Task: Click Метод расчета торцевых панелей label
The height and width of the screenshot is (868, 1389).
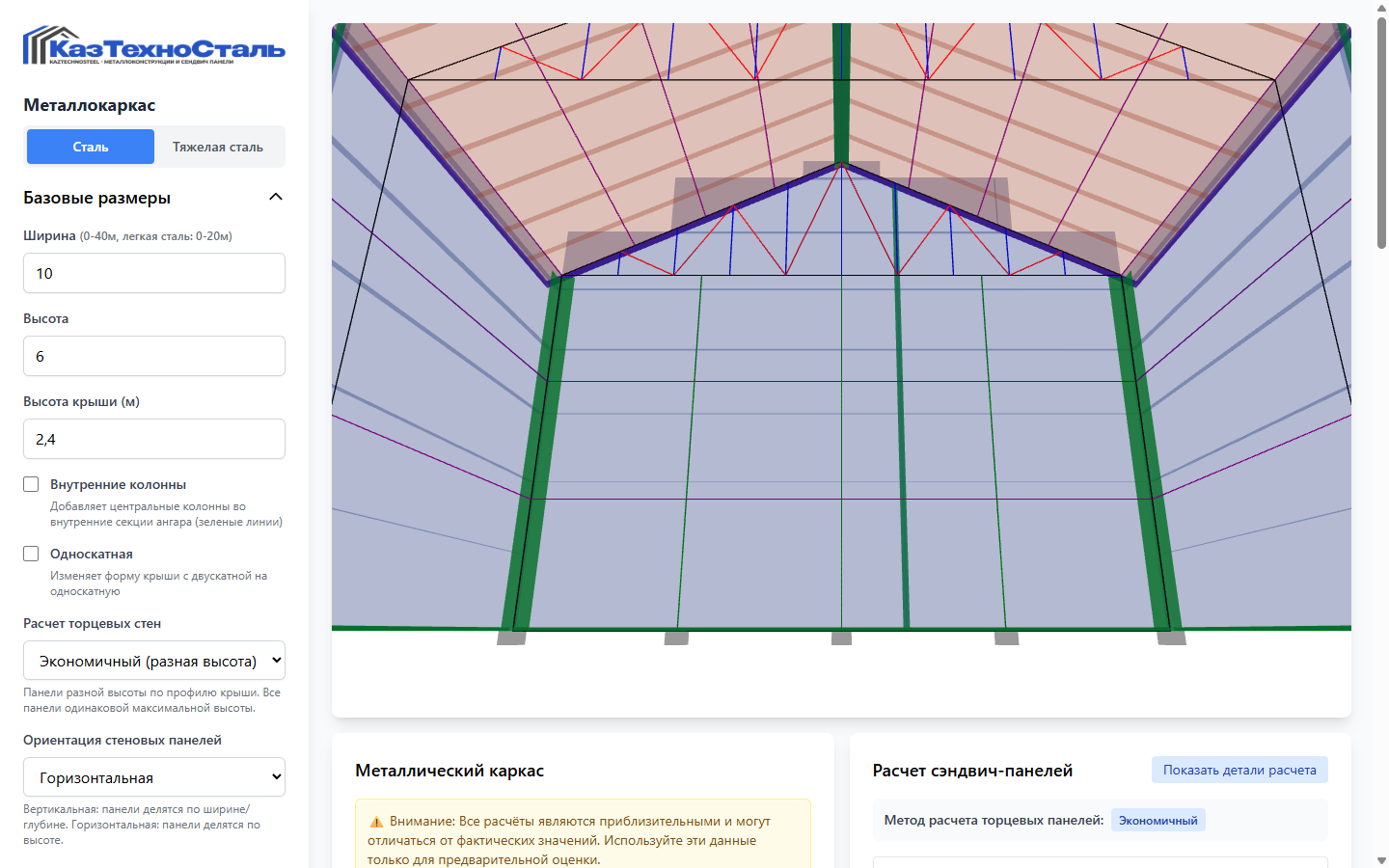Action: tap(994, 821)
